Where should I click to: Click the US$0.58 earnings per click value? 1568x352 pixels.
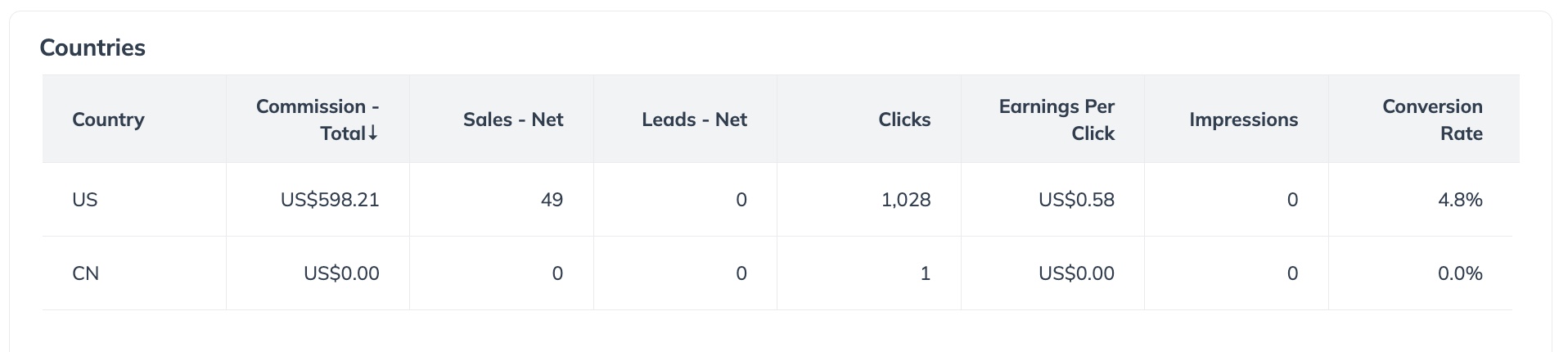tap(1076, 200)
